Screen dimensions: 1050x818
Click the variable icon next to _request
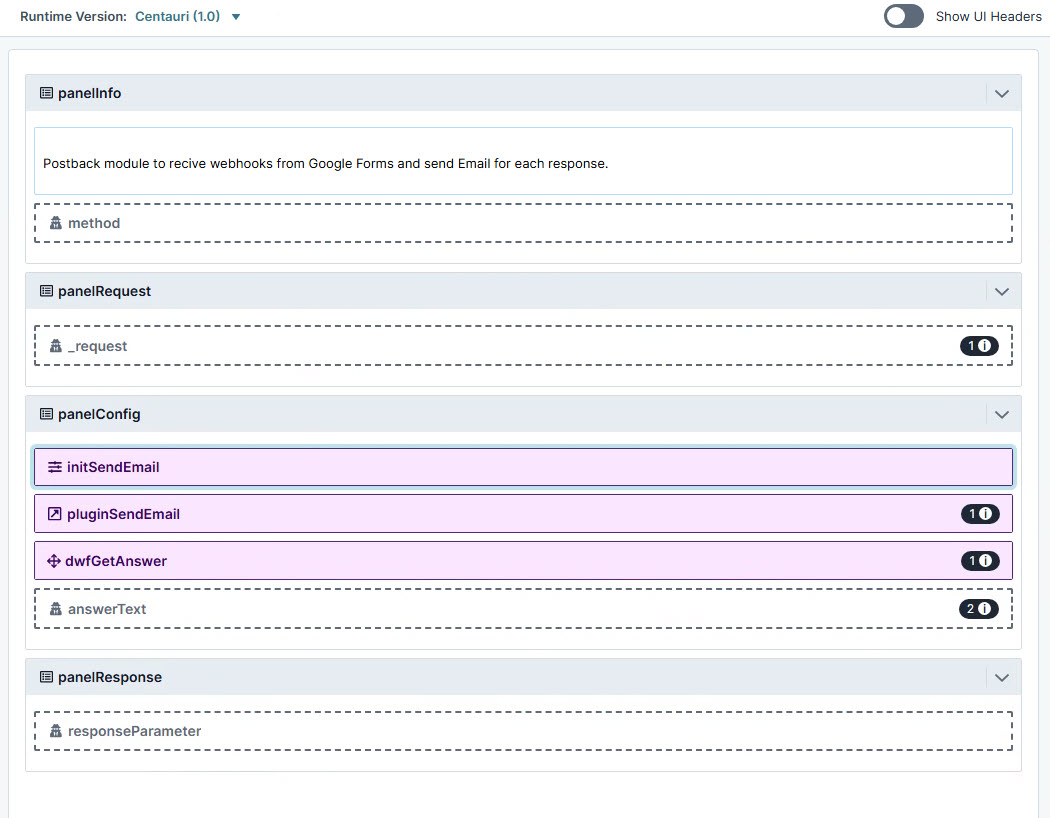pos(55,346)
